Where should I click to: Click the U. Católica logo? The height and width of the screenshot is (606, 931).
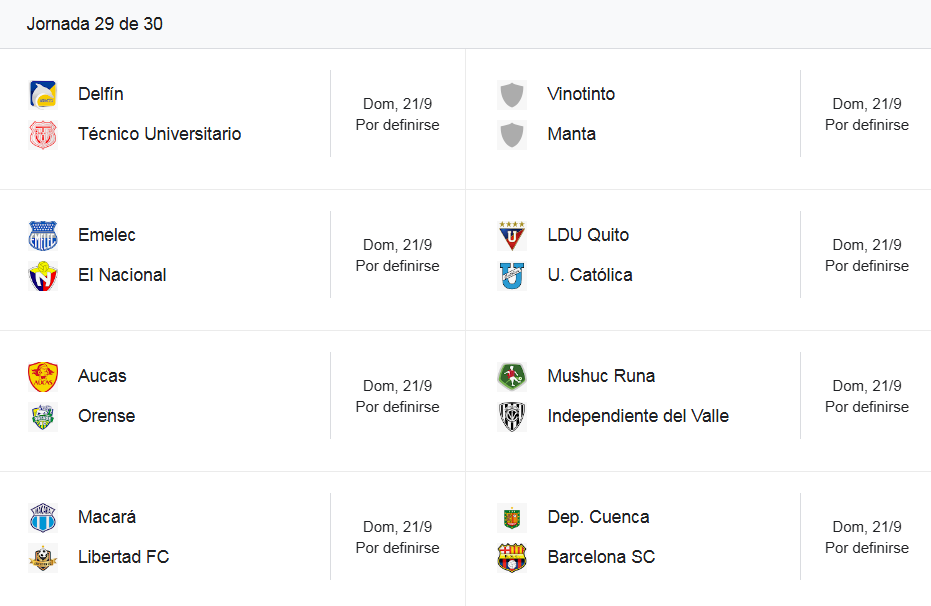[512, 276]
